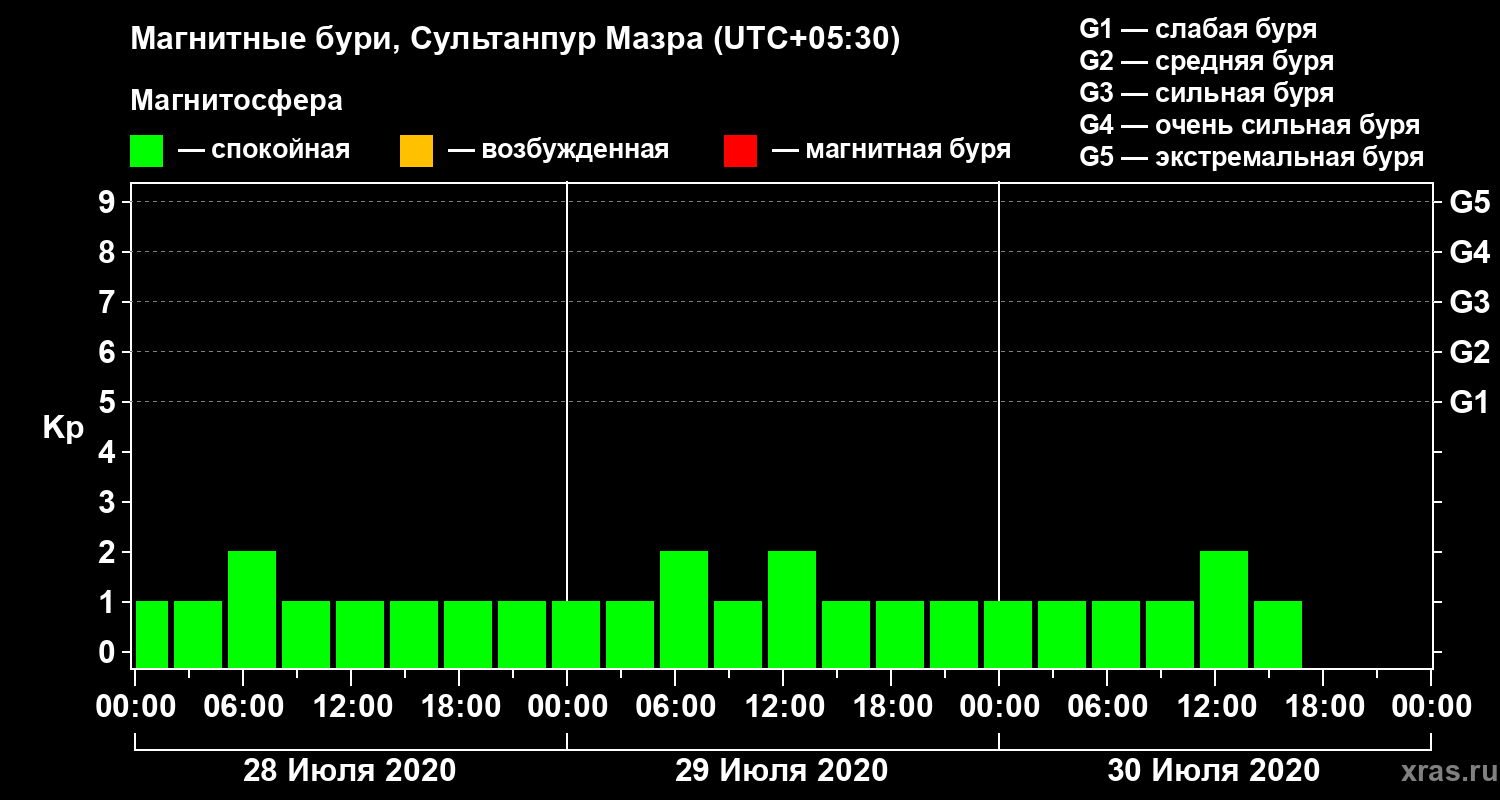1500x800 pixels.
Task: Click the '29 Июля 2020' date label
Action: point(782,771)
